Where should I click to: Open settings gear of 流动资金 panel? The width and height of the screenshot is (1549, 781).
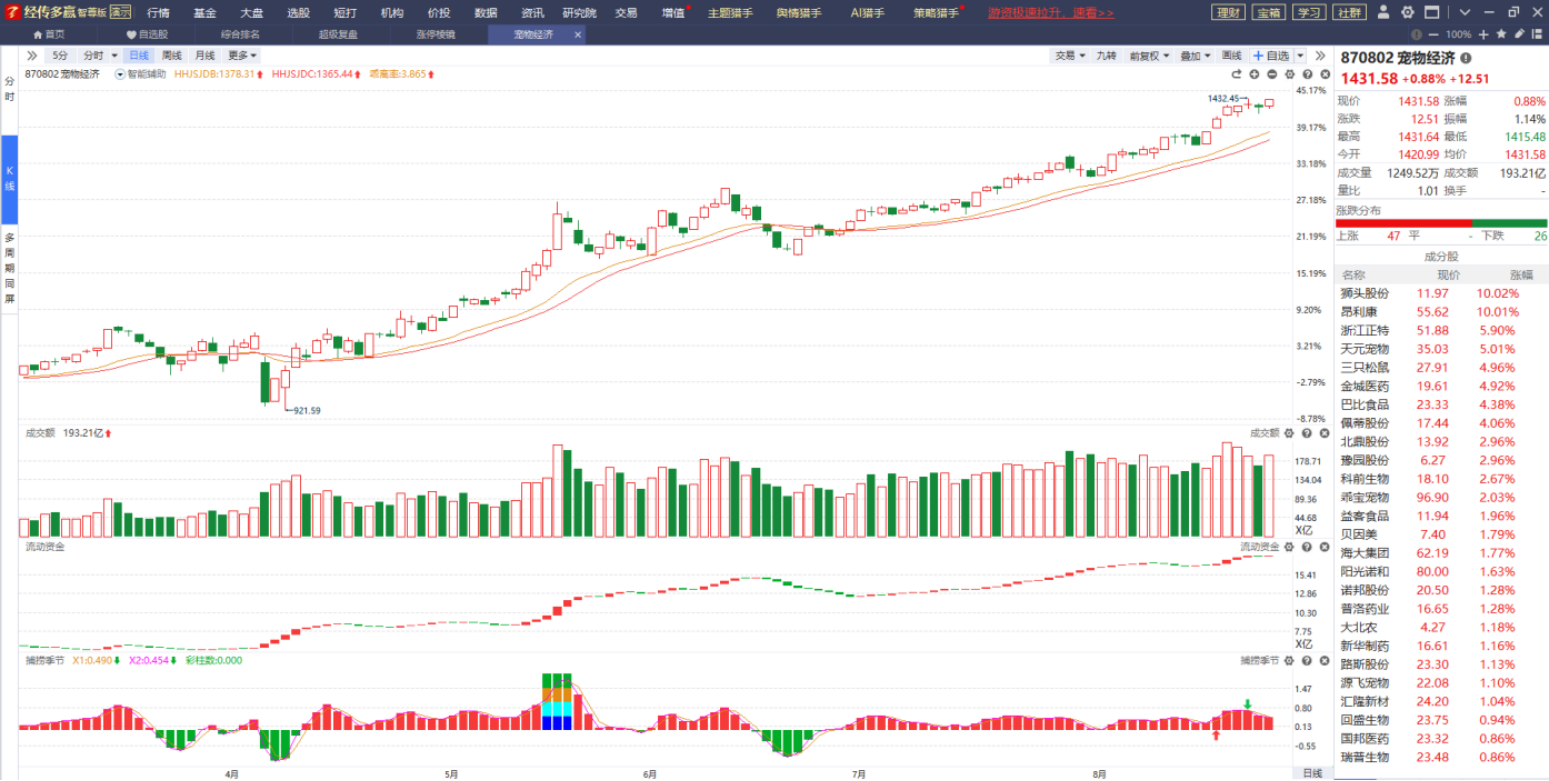(x=1289, y=547)
